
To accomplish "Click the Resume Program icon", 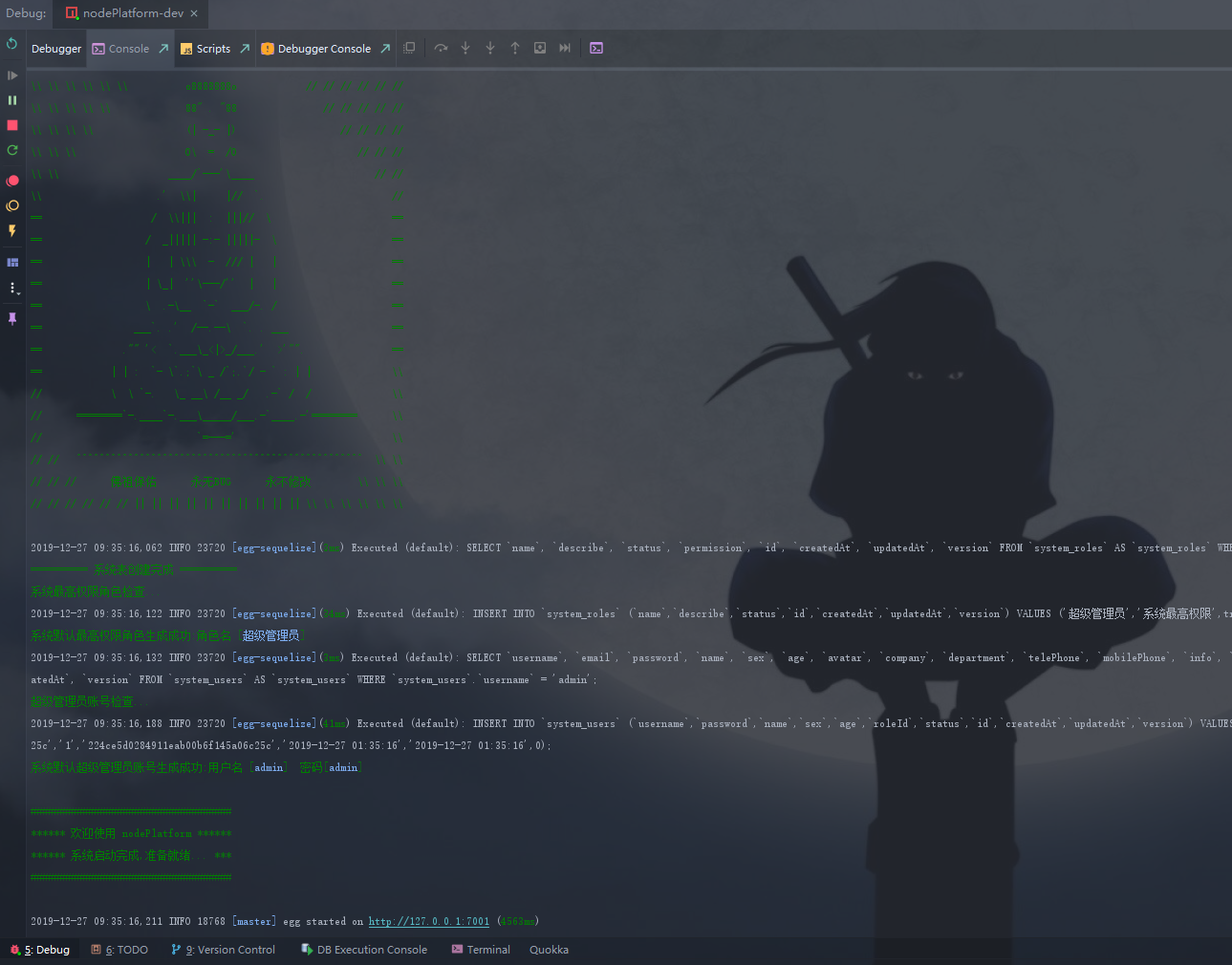I will tap(12, 75).
